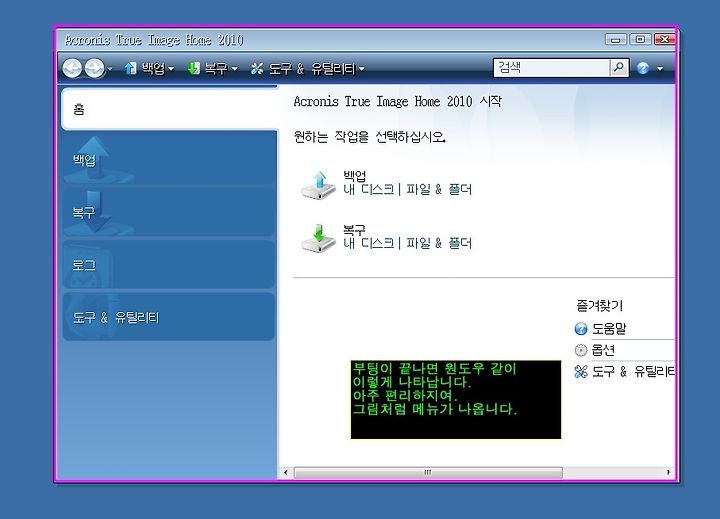Close the Acronis True Image window
The width and height of the screenshot is (720, 519).
point(664,39)
